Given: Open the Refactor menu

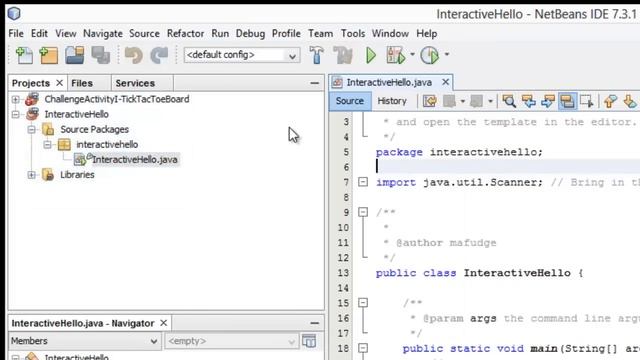Looking at the screenshot, I should click(185, 33).
